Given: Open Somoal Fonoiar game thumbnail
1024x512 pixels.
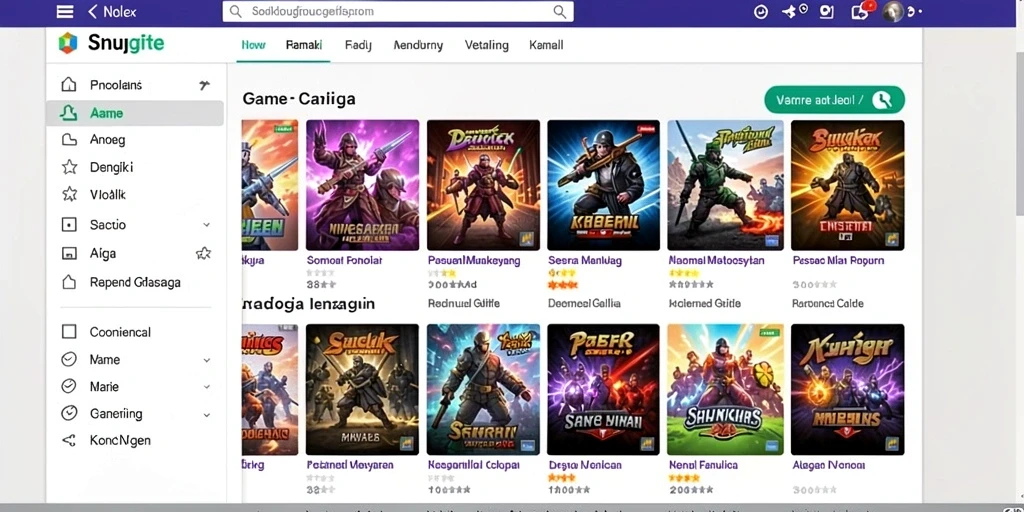Looking at the screenshot, I should click(362, 185).
